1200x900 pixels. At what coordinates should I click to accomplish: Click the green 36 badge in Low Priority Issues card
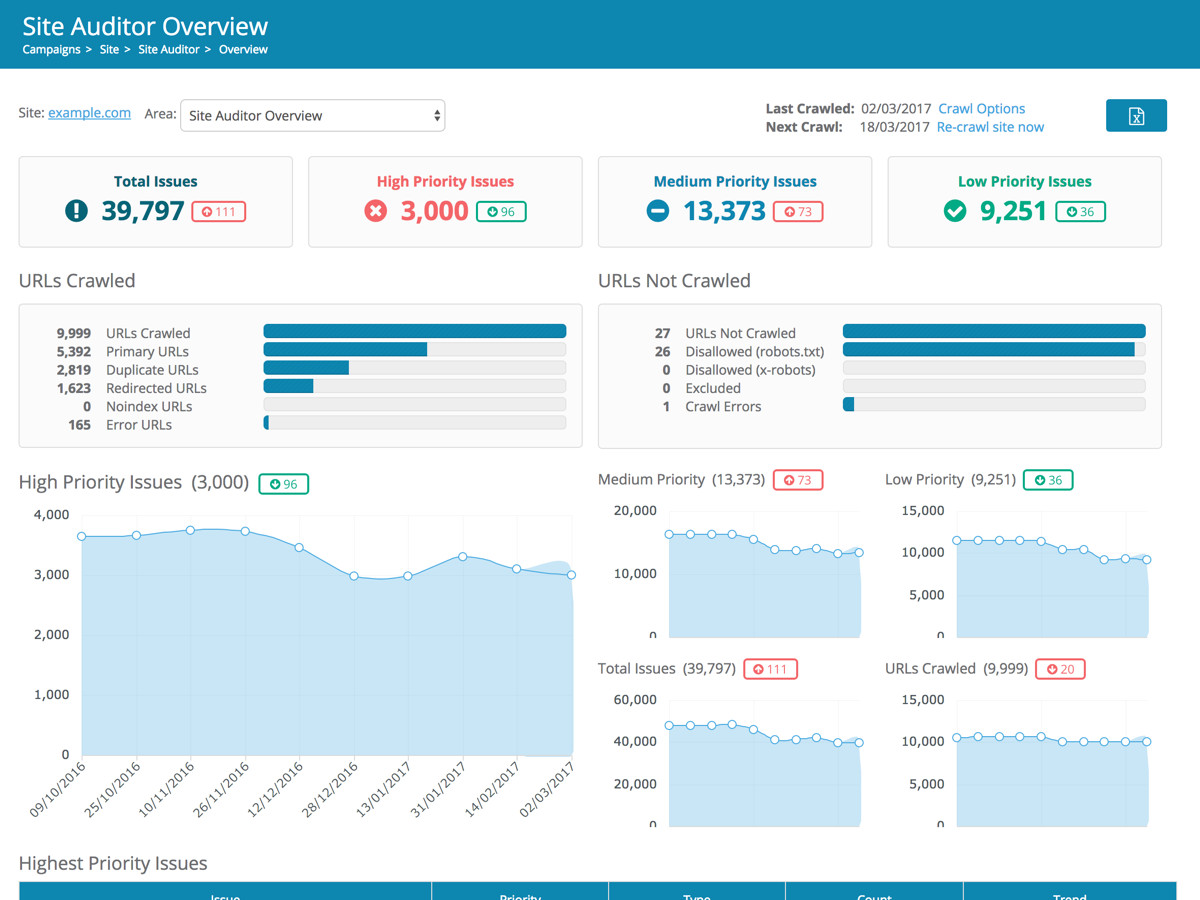point(1081,212)
